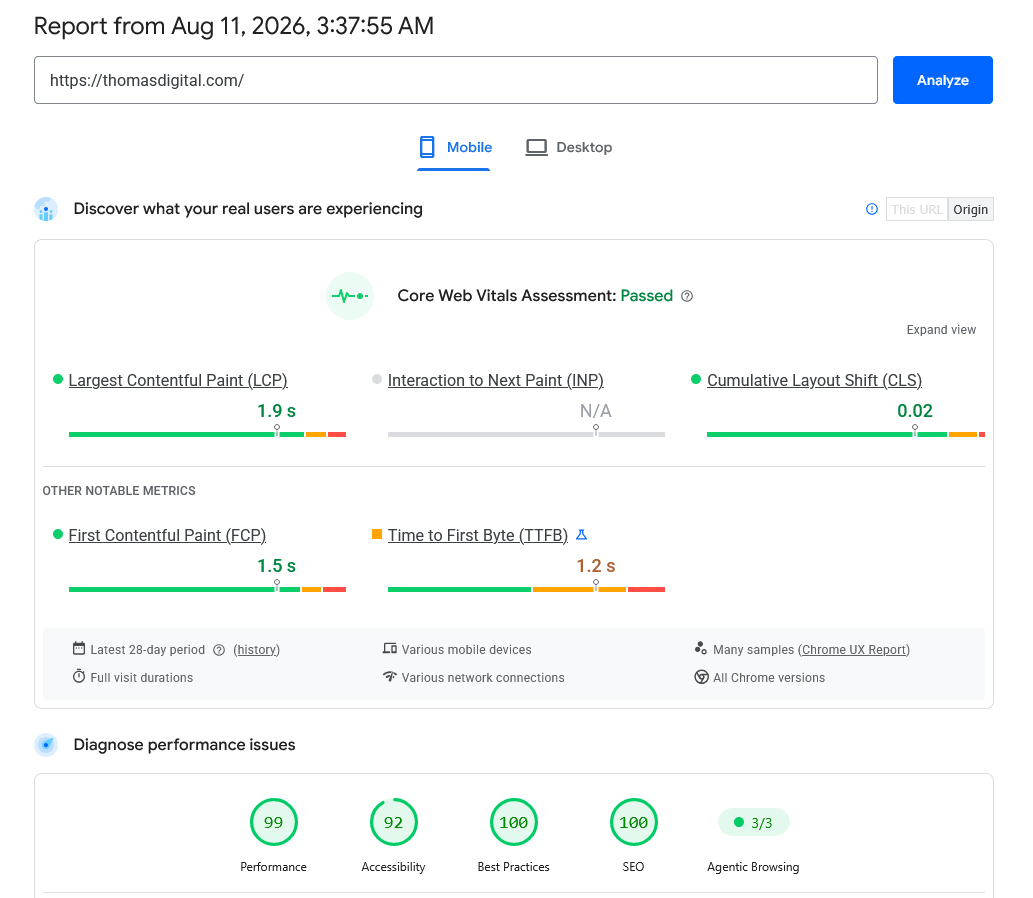Screen dimensions: 1033x898
Task: Click the experimental flask icon beside TTFB
Action: click(581, 534)
